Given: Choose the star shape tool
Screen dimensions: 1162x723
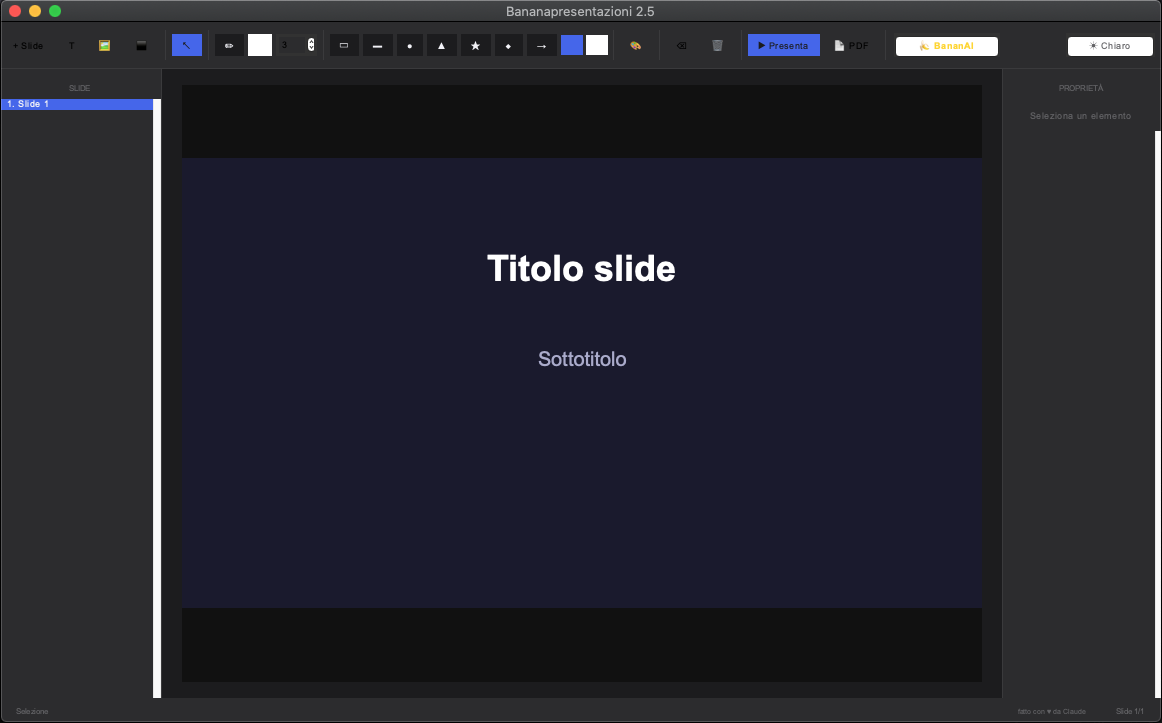Looking at the screenshot, I should pyautogui.click(x=476, y=45).
